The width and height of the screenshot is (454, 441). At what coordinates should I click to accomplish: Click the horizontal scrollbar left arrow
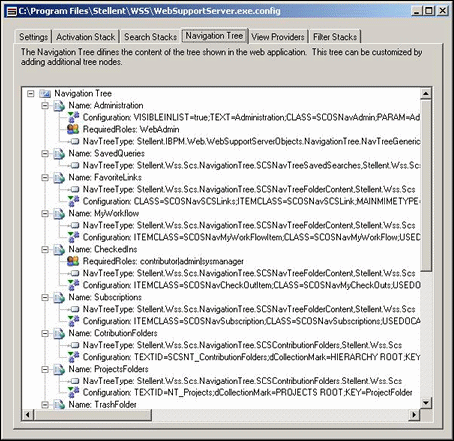pos(28,415)
